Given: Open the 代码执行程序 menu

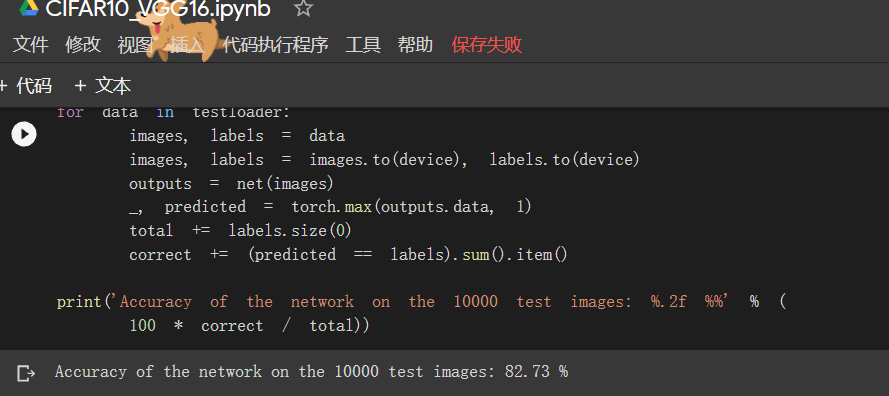Looking at the screenshot, I should click(x=275, y=45).
